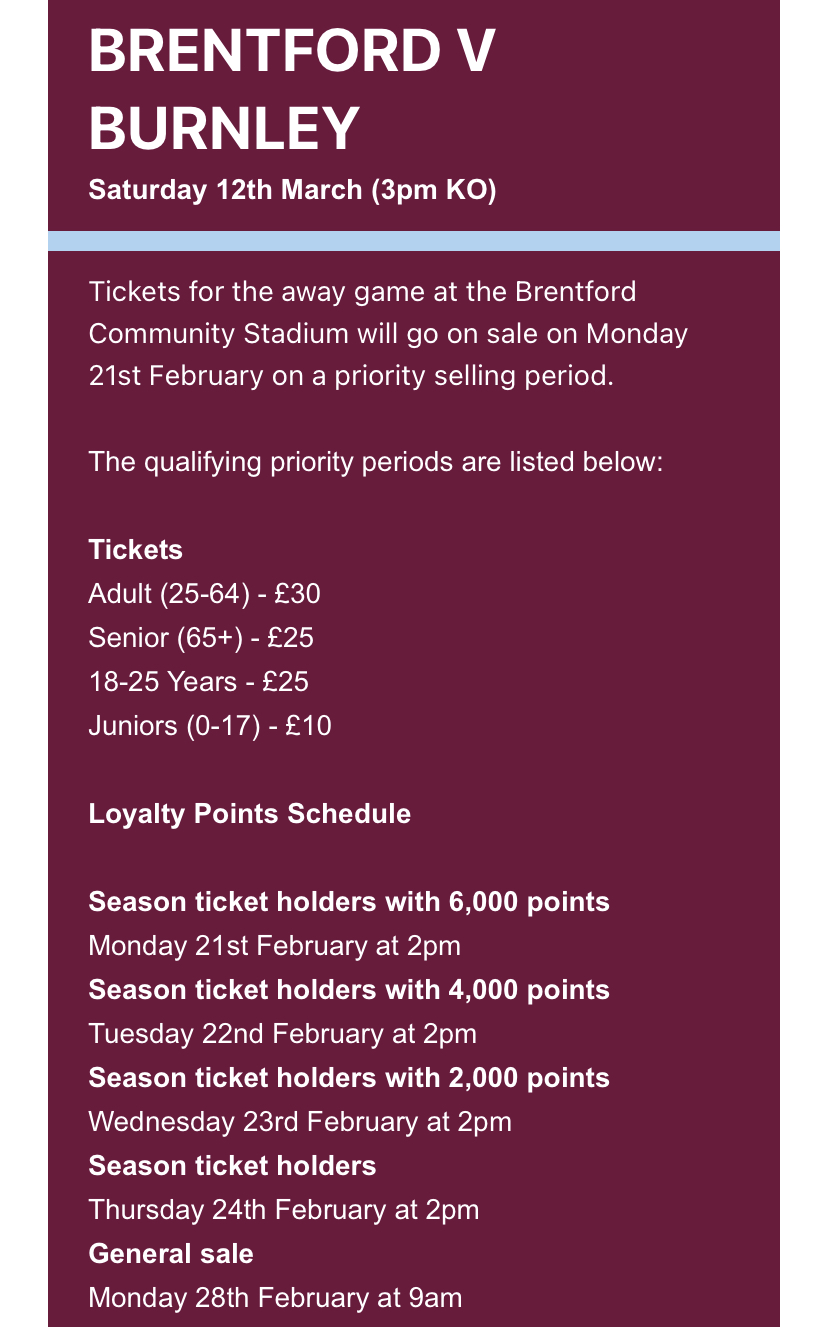Viewport: 828px width, 1327px height.
Task: Select the 4,000 points season ticket heading
Action: 349,990
